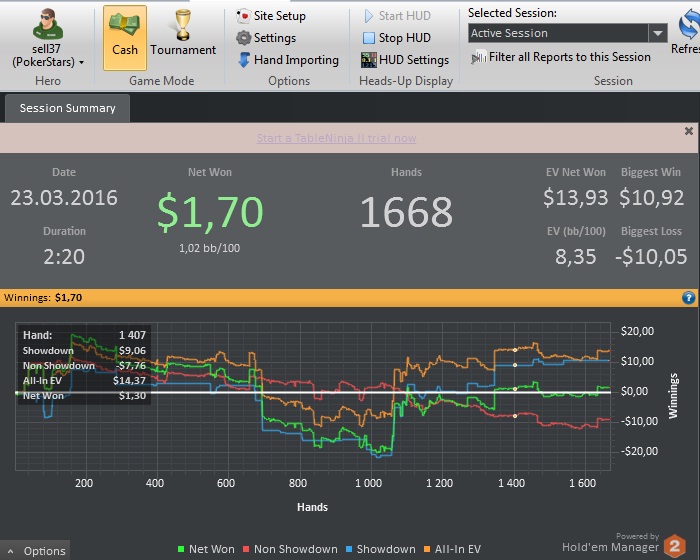Open Hand Importing

[x=288, y=60]
